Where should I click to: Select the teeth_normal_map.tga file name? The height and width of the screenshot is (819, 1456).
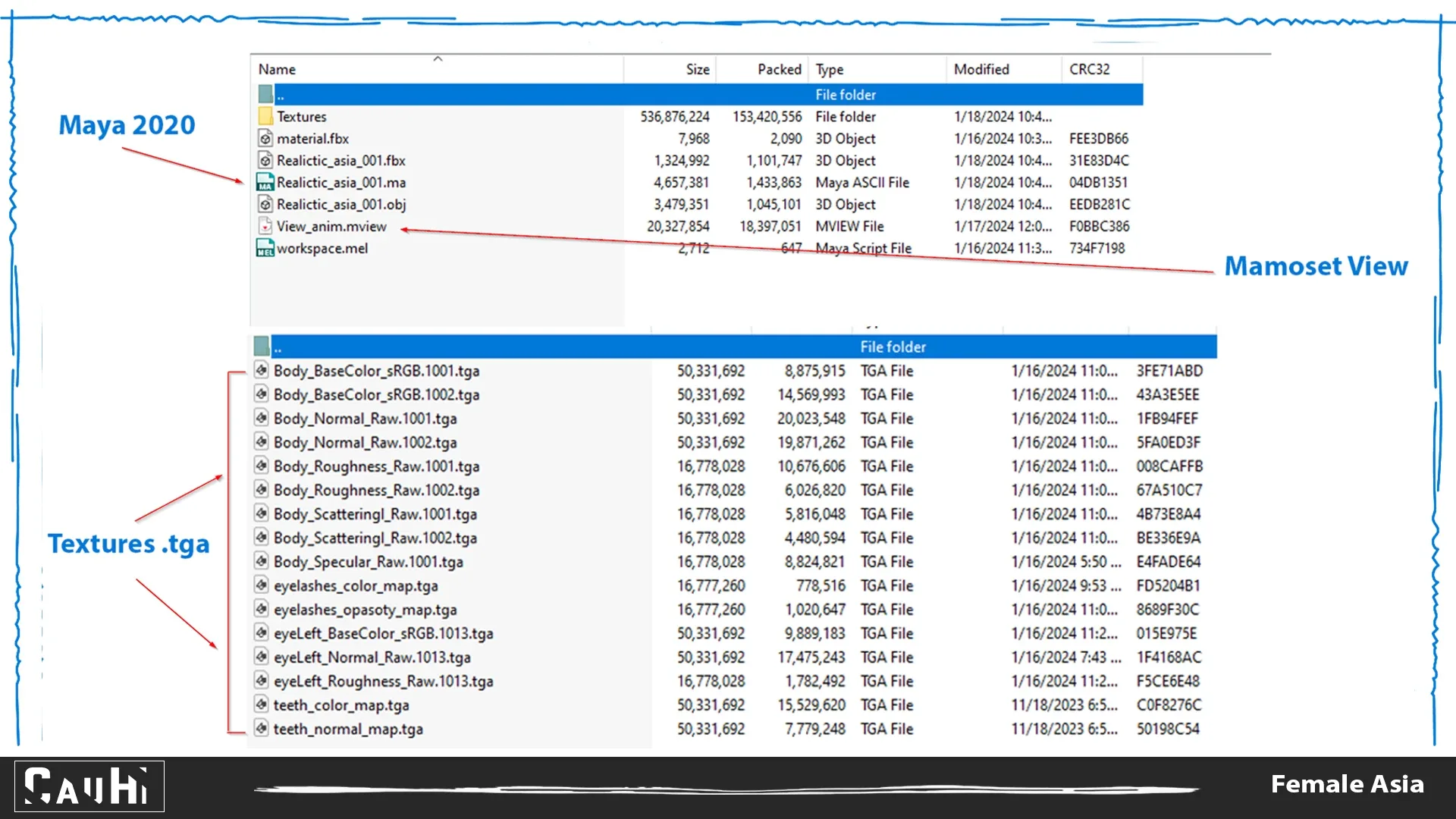pos(348,729)
